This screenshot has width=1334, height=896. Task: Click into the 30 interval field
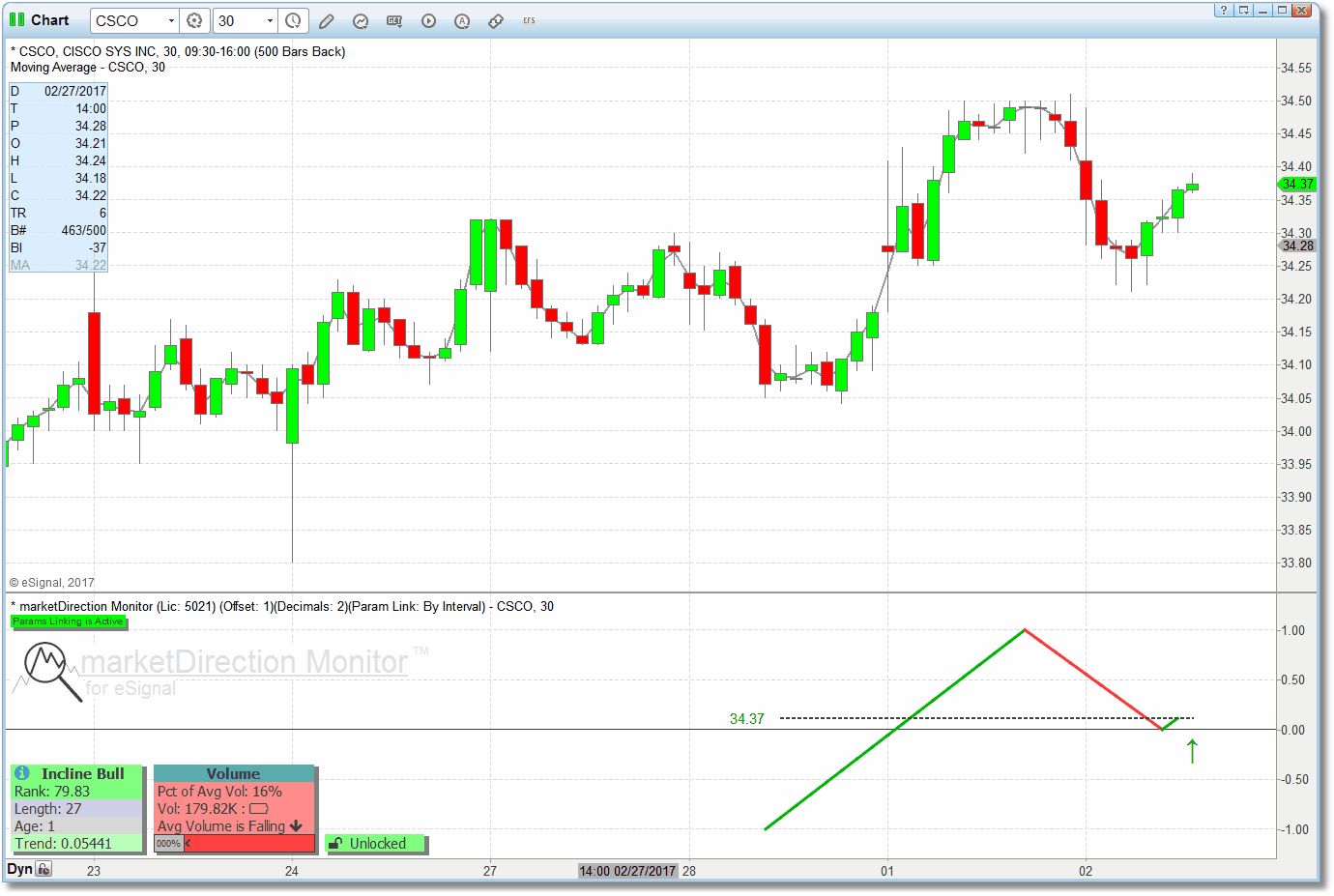click(239, 20)
